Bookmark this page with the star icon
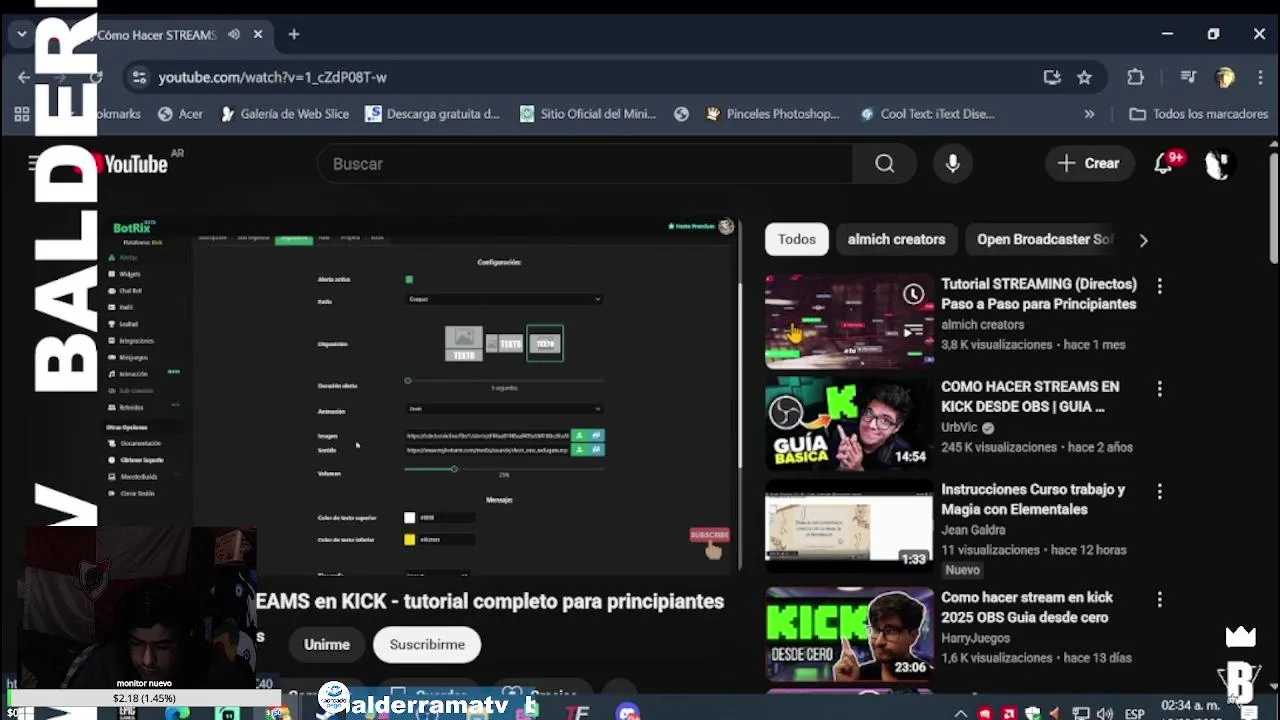The width and height of the screenshot is (1280, 720). click(1084, 77)
